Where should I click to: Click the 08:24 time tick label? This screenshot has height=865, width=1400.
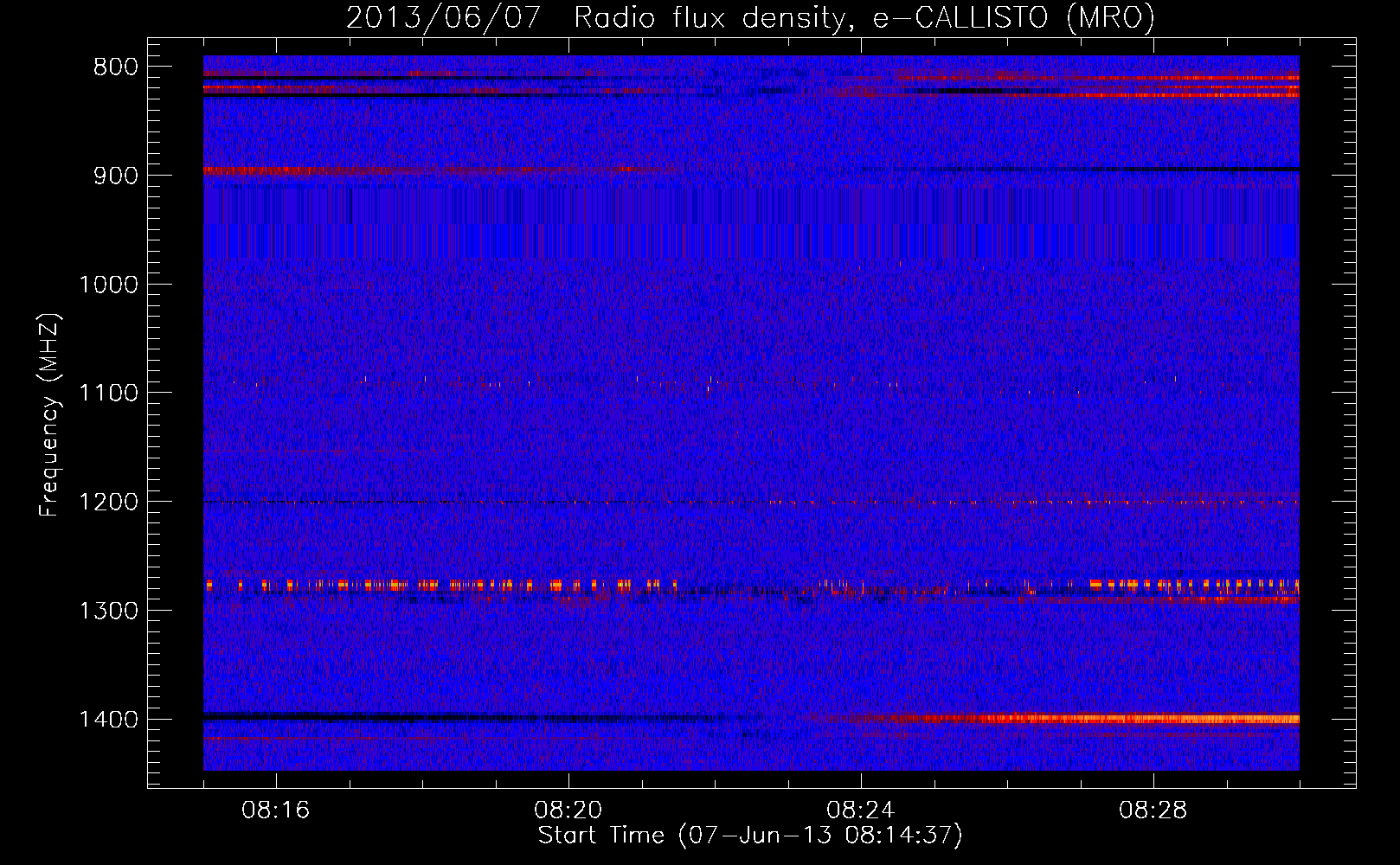861,811
